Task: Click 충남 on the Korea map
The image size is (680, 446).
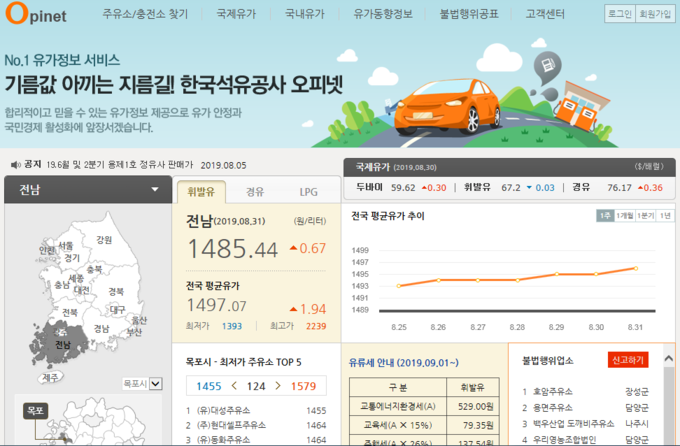Action: (62, 285)
